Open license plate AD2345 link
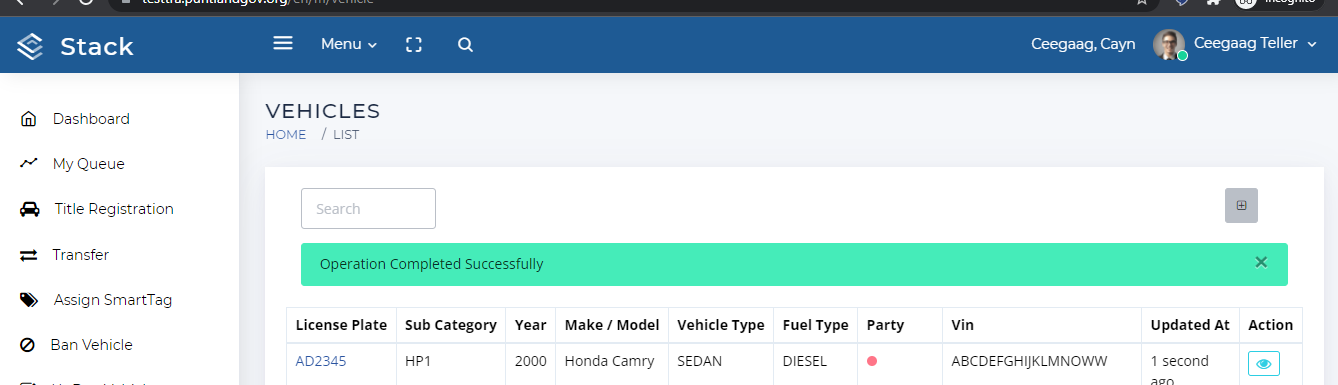The height and width of the screenshot is (385, 1338). click(321, 361)
